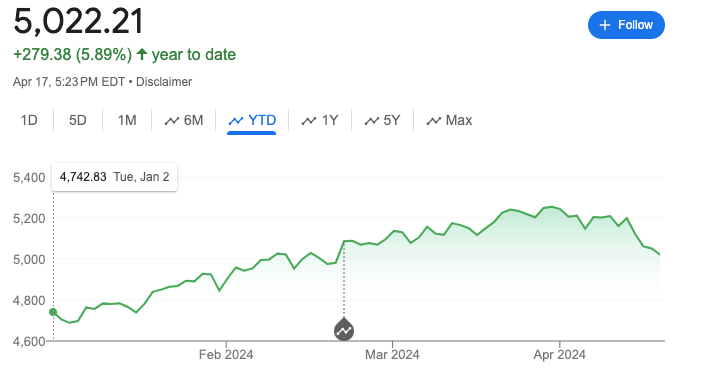Select the 1D time range tab
The width and height of the screenshot is (701, 370).
(x=29, y=120)
